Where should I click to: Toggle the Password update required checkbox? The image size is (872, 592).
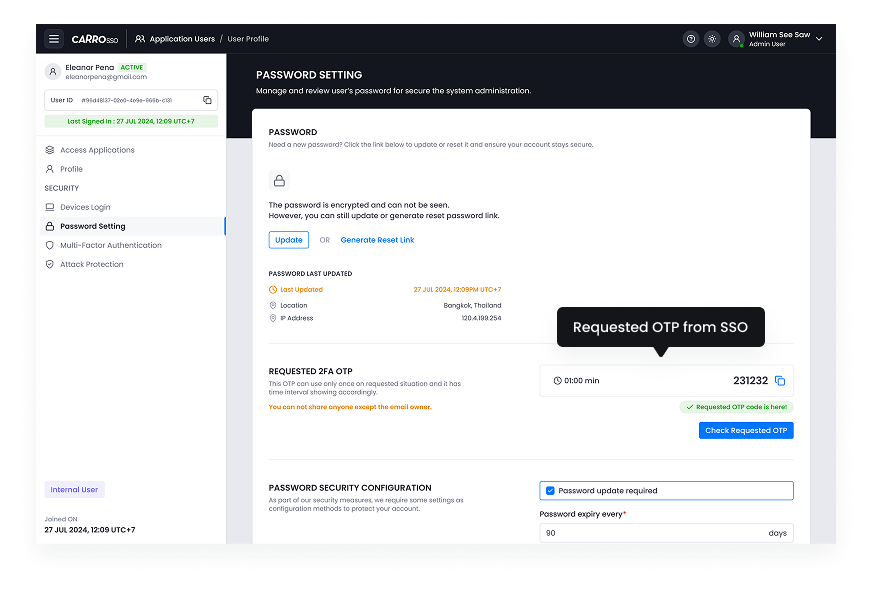click(550, 491)
